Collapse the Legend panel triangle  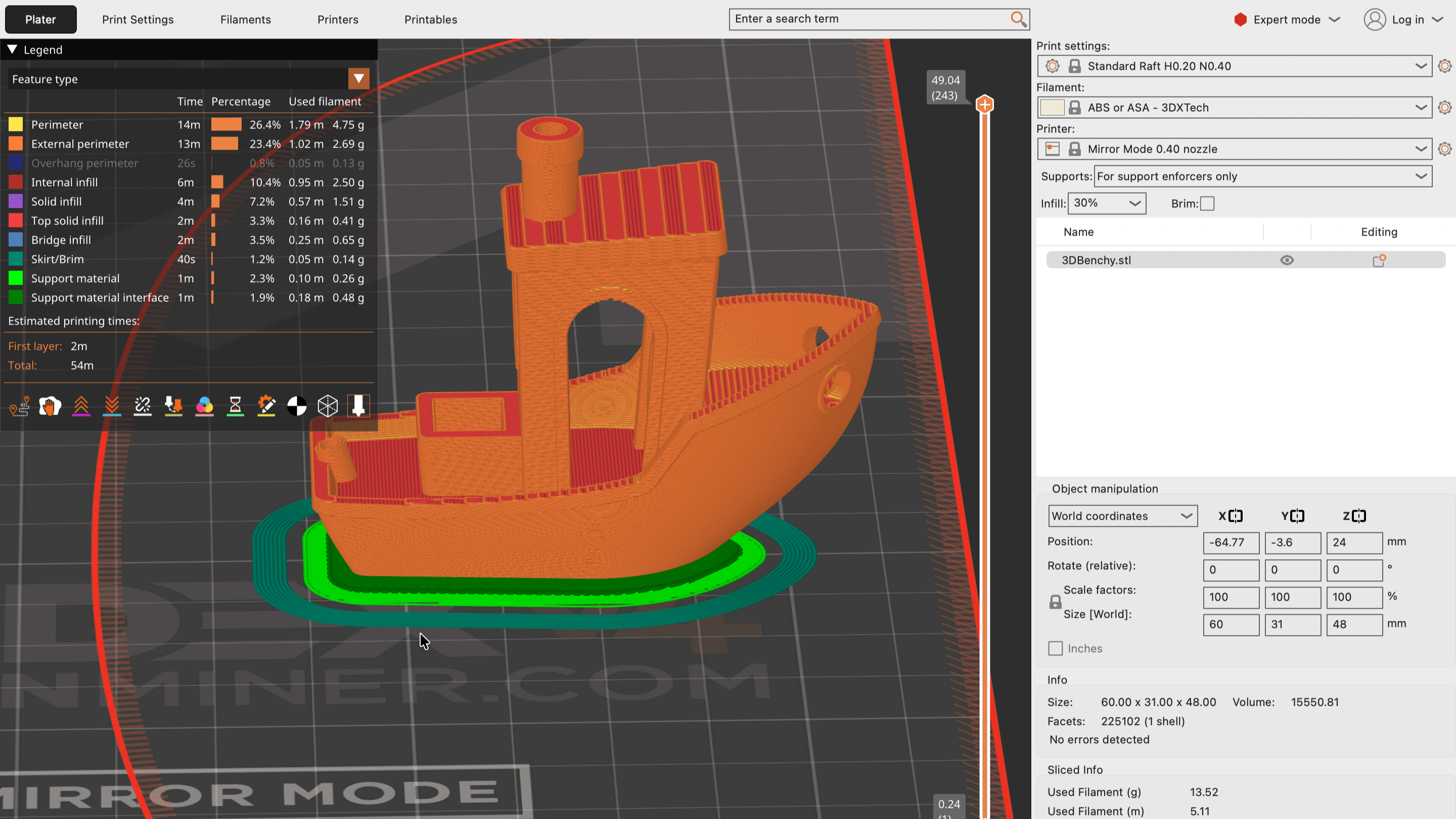pyautogui.click(x=12, y=50)
